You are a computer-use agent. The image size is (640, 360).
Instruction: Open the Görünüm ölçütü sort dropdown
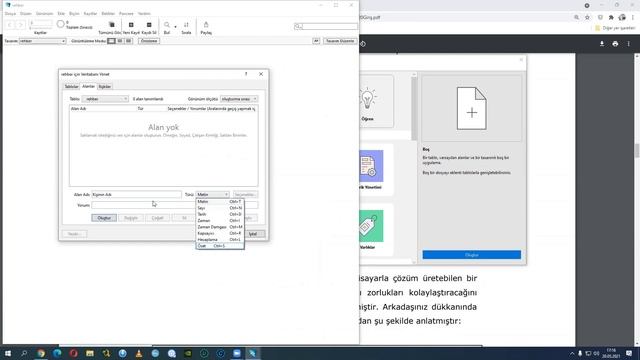[x=239, y=99]
